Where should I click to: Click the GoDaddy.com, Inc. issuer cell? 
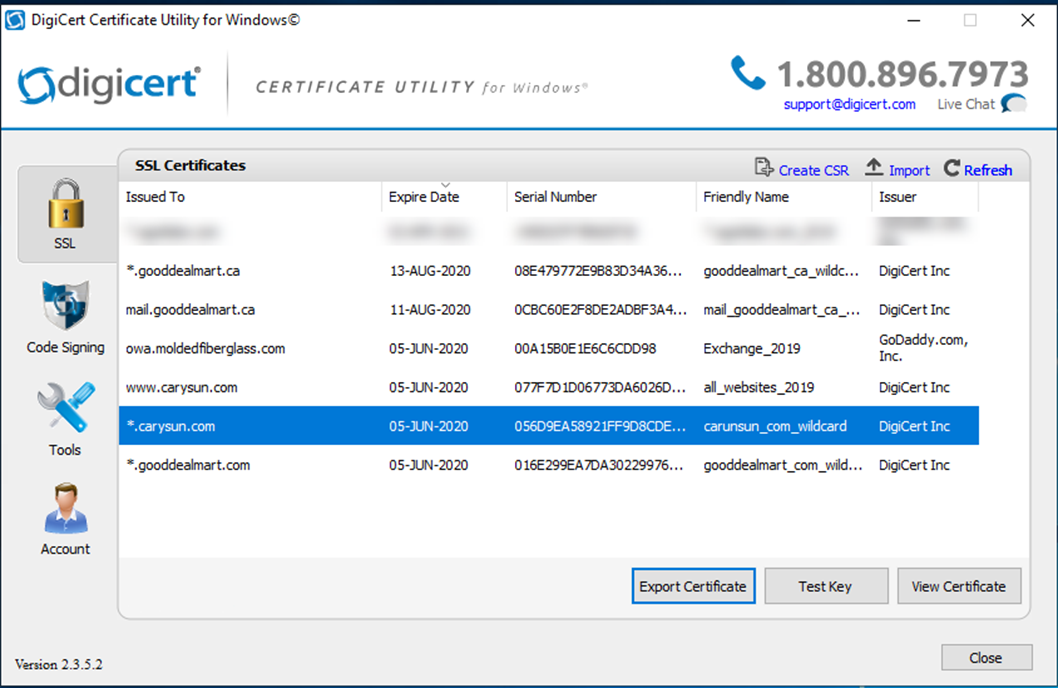(x=923, y=348)
